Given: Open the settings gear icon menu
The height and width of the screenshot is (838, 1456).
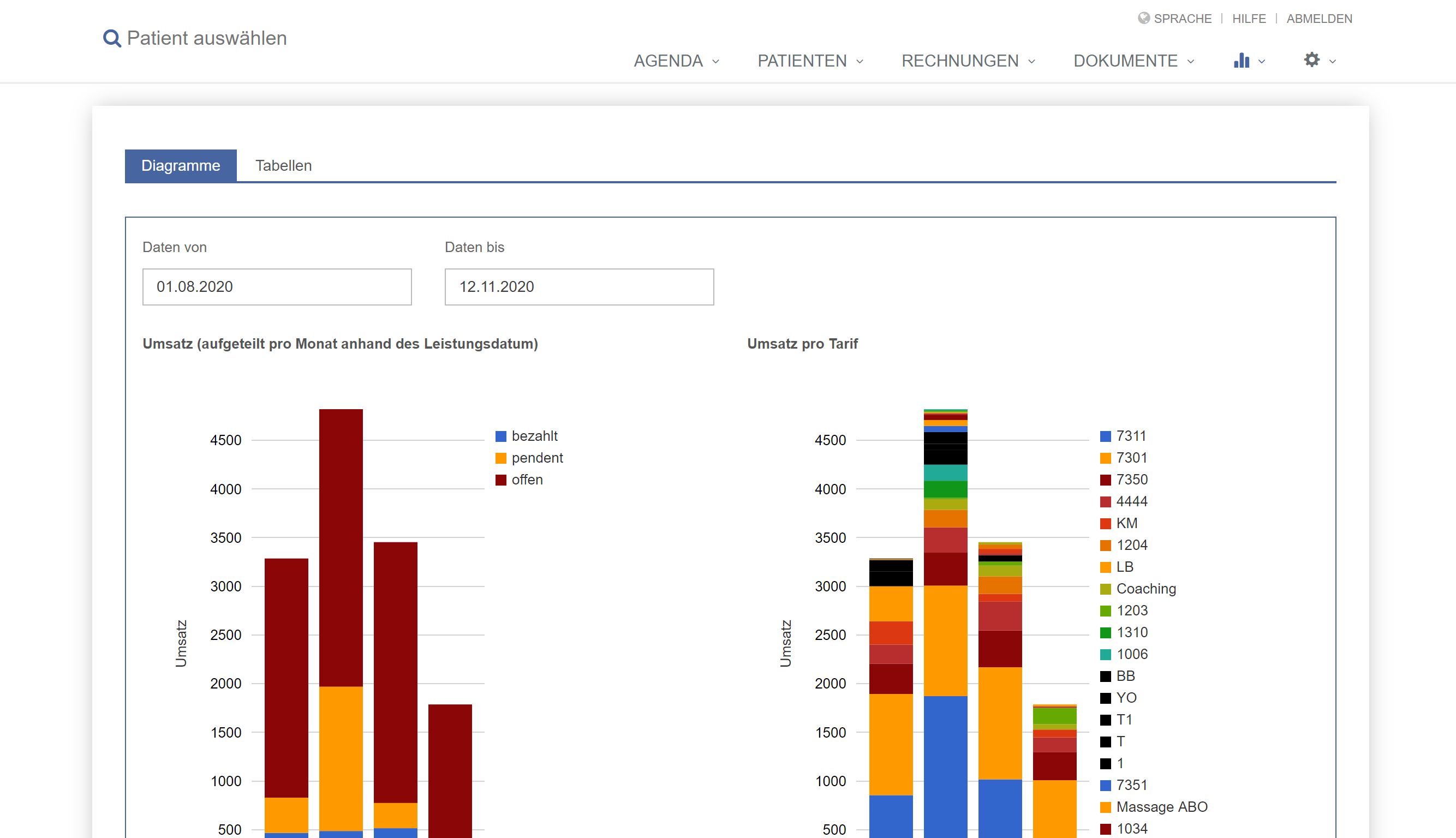Looking at the screenshot, I should pos(1311,60).
